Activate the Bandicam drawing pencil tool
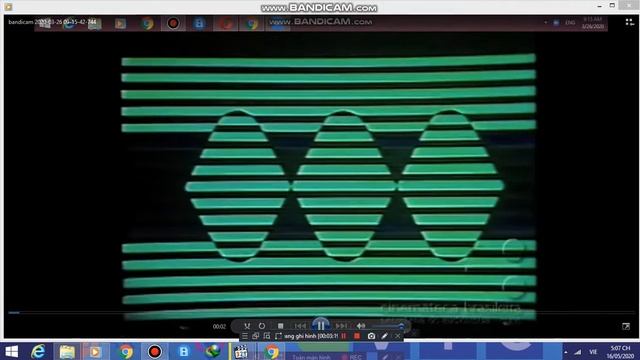 [384, 336]
